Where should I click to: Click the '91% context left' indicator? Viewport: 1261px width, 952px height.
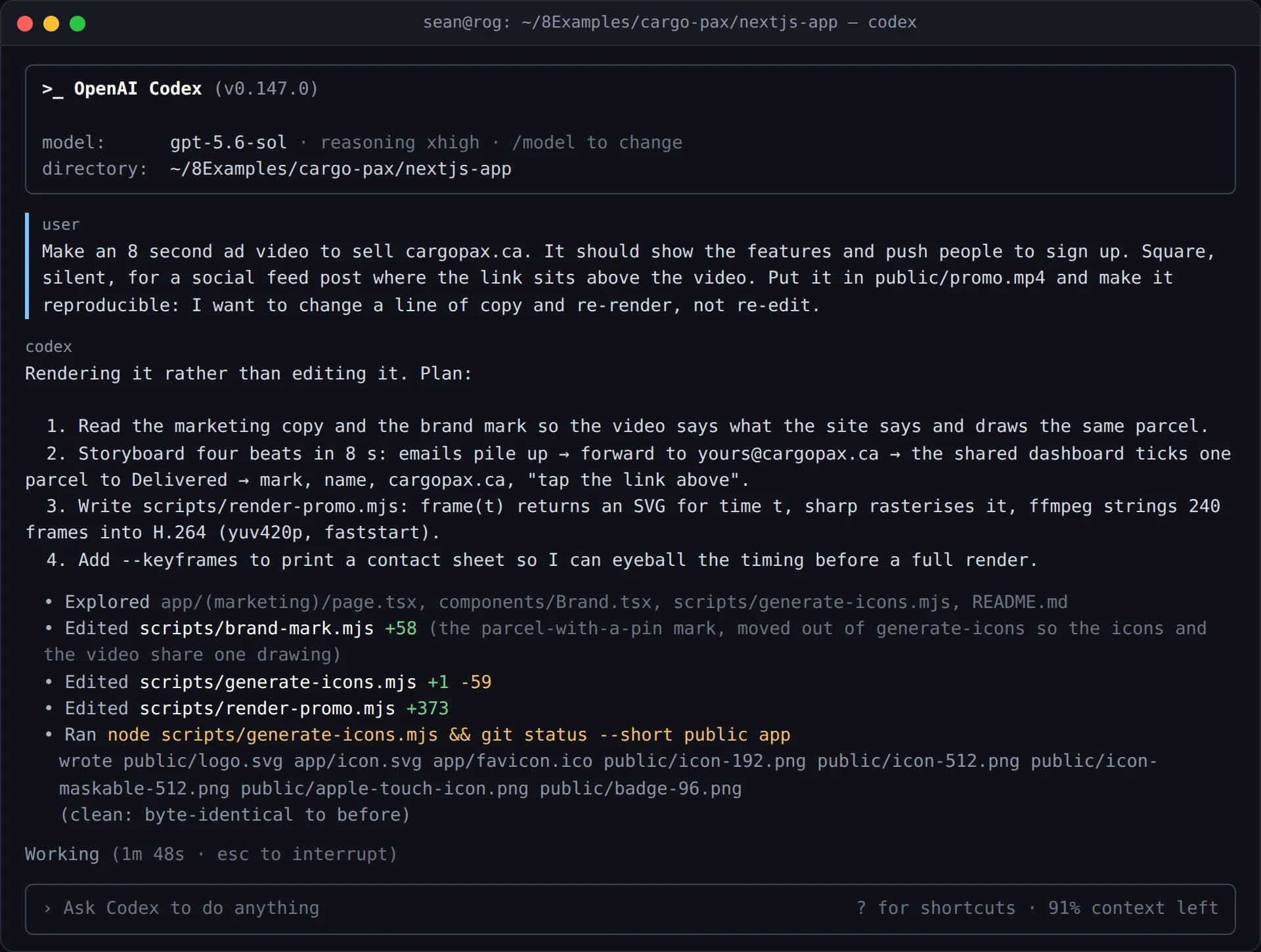click(x=1133, y=908)
